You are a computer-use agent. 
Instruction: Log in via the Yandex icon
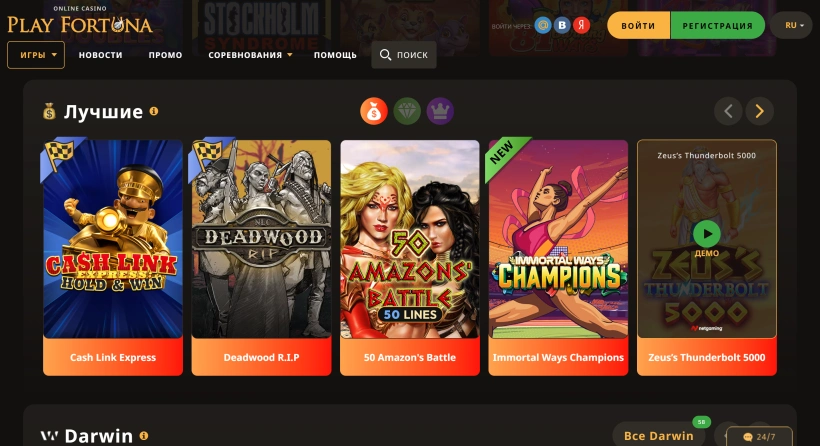581,25
